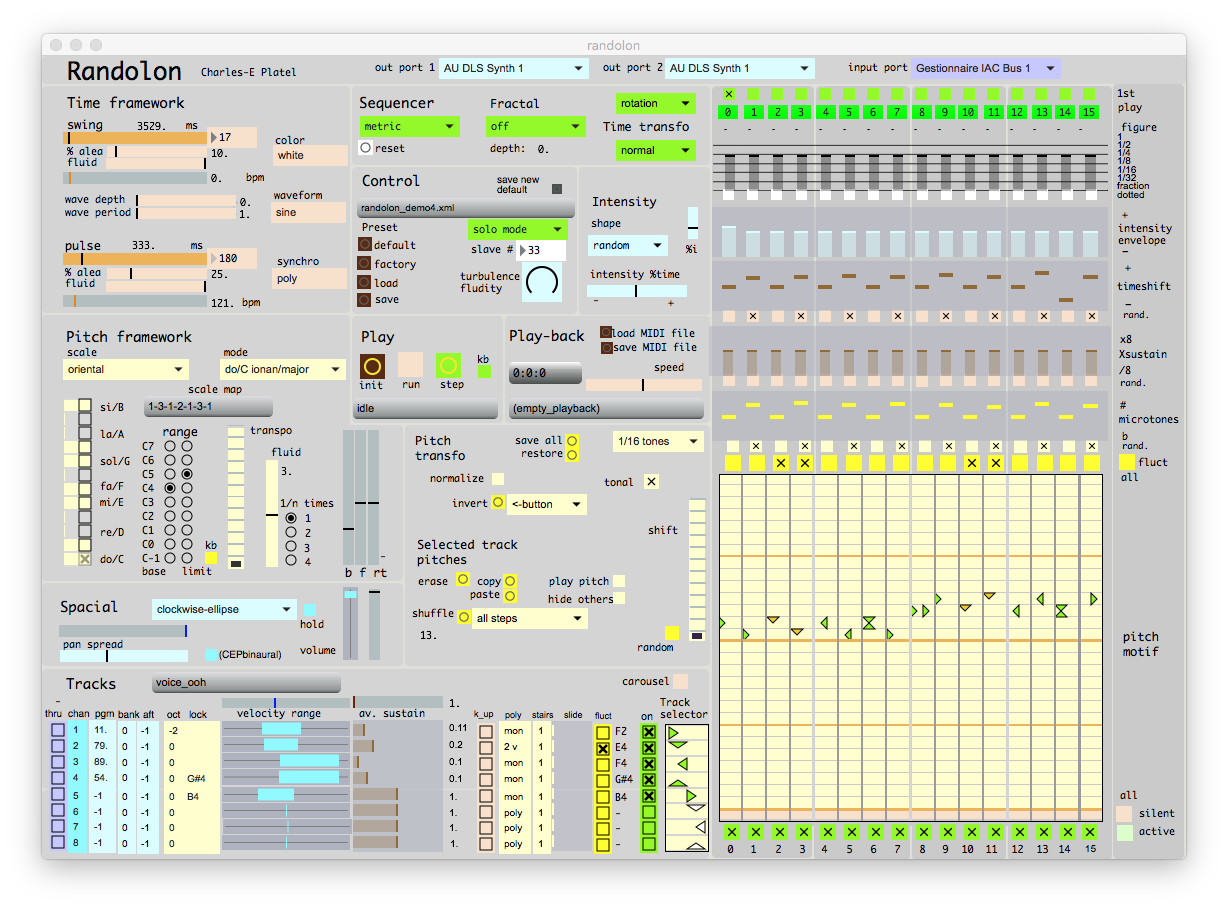Viewport: 1228px width, 909px height.
Task: Toggle thru checkbox for channel 1
Action: pos(58,732)
